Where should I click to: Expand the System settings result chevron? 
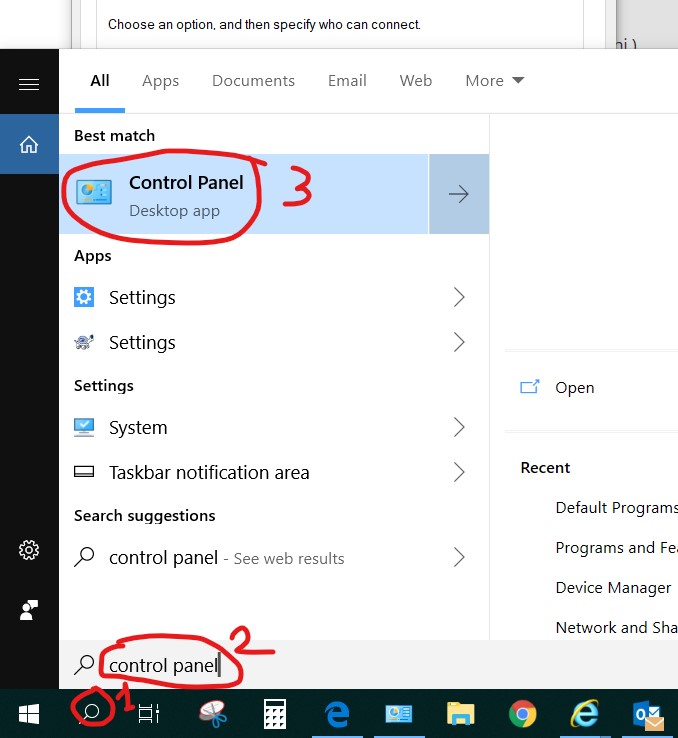click(x=459, y=428)
